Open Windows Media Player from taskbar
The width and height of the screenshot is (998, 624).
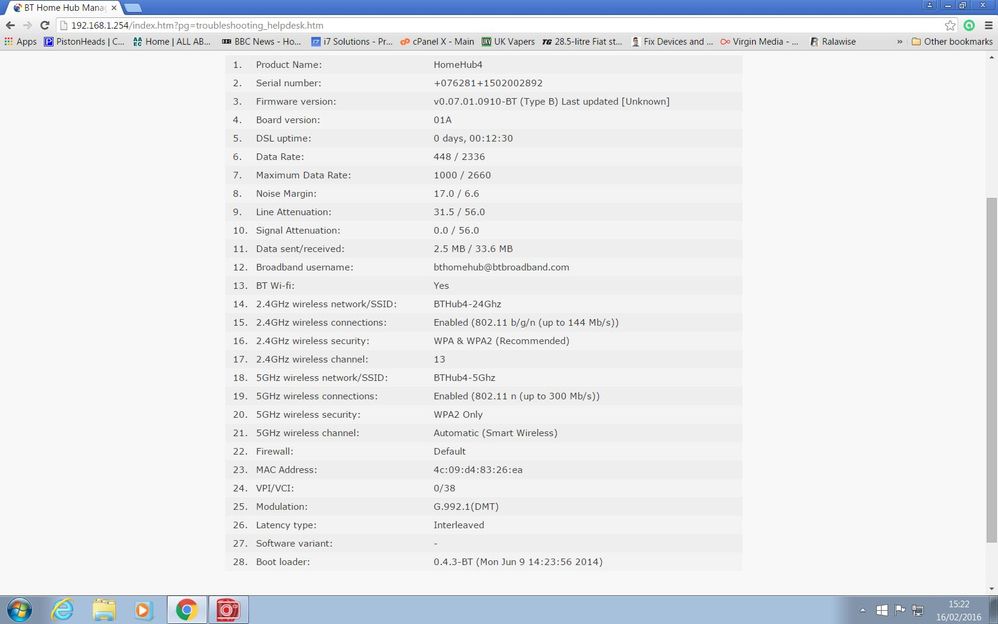[x=144, y=609]
